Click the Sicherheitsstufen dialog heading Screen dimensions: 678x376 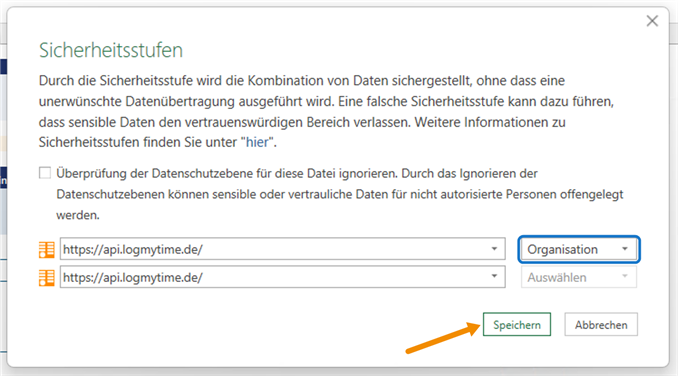[111, 50]
